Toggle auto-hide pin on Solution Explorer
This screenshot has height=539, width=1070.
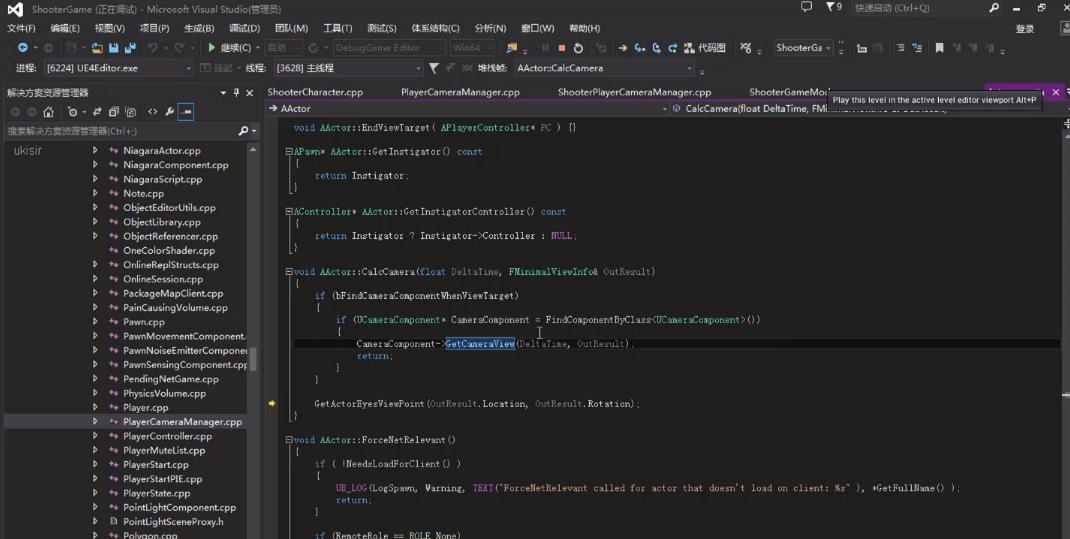237,93
